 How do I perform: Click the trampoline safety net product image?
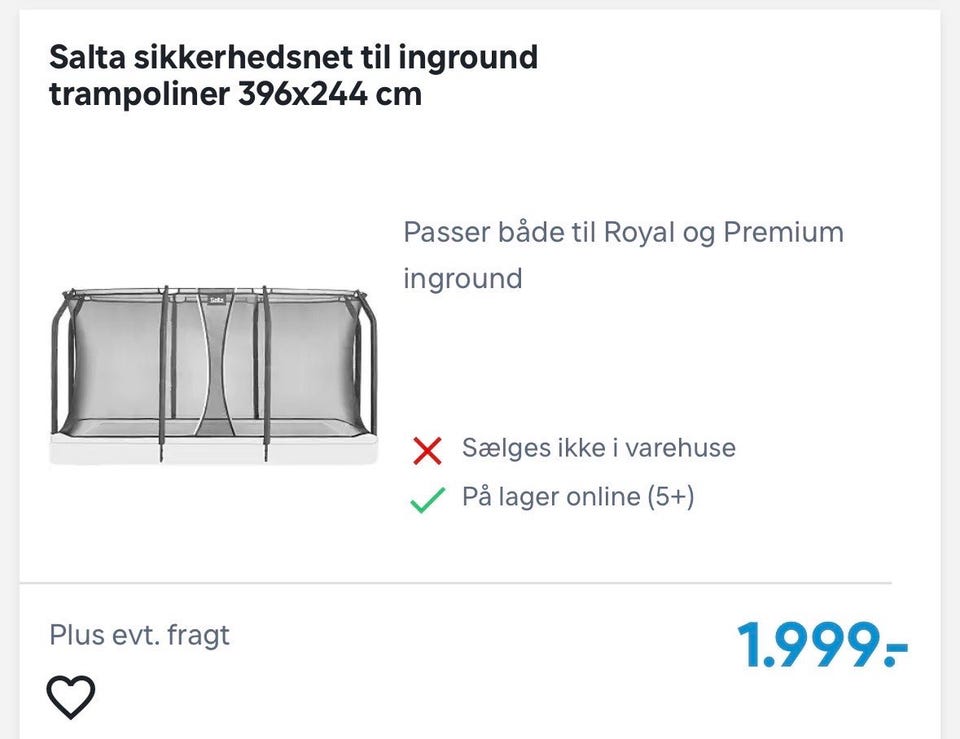pyautogui.click(x=215, y=375)
